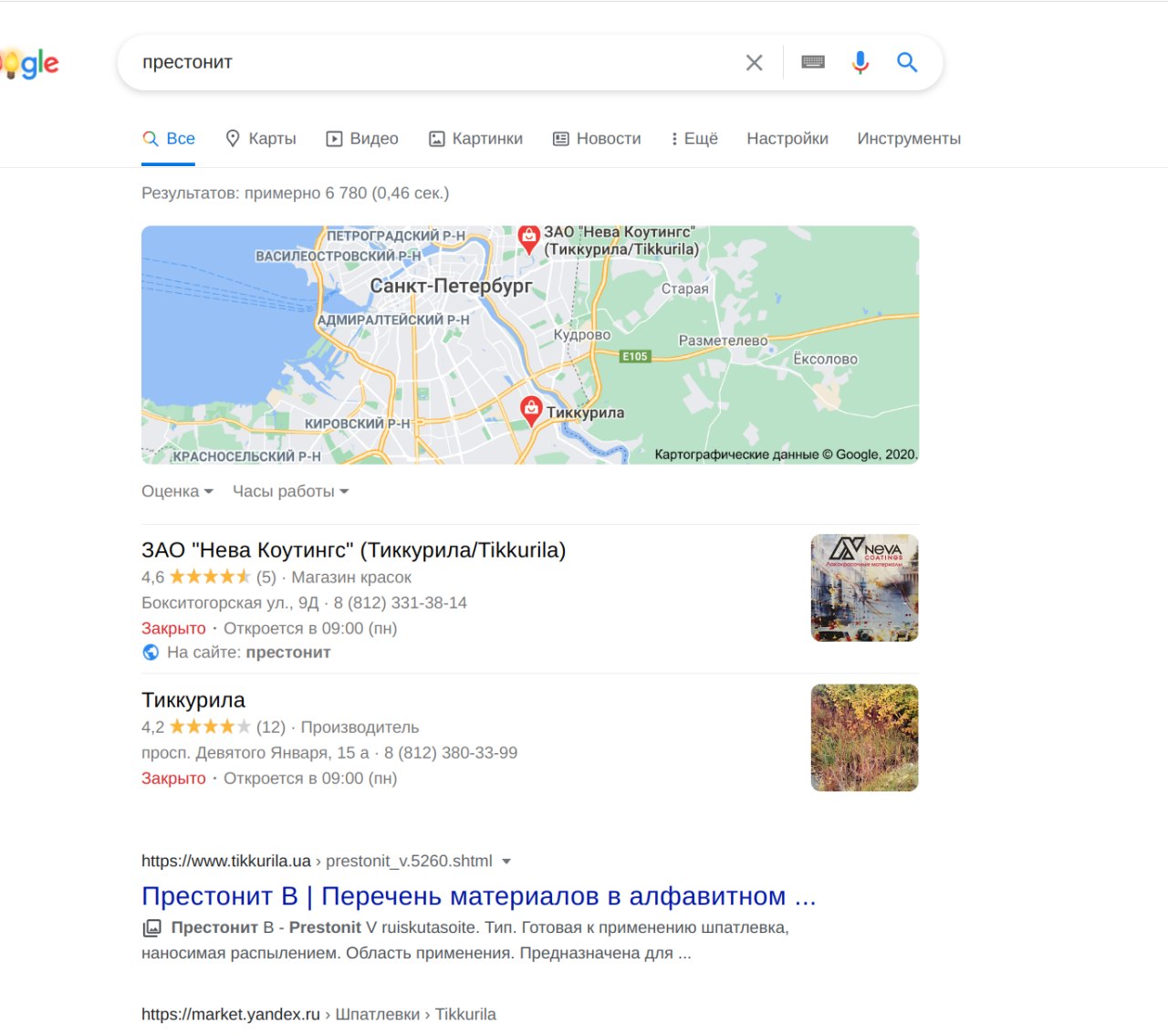This screenshot has height=1036, width=1168.
Task: Clear the search query with the X icon
Action: (x=754, y=63)
